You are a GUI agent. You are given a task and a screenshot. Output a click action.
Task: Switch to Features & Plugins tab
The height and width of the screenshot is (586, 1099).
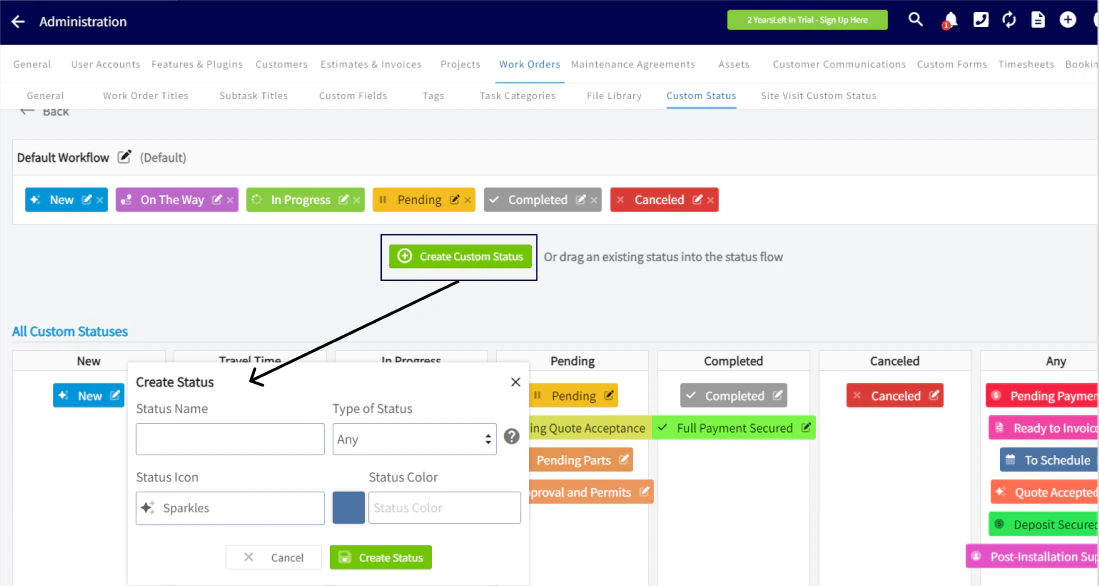coord(197,64)
